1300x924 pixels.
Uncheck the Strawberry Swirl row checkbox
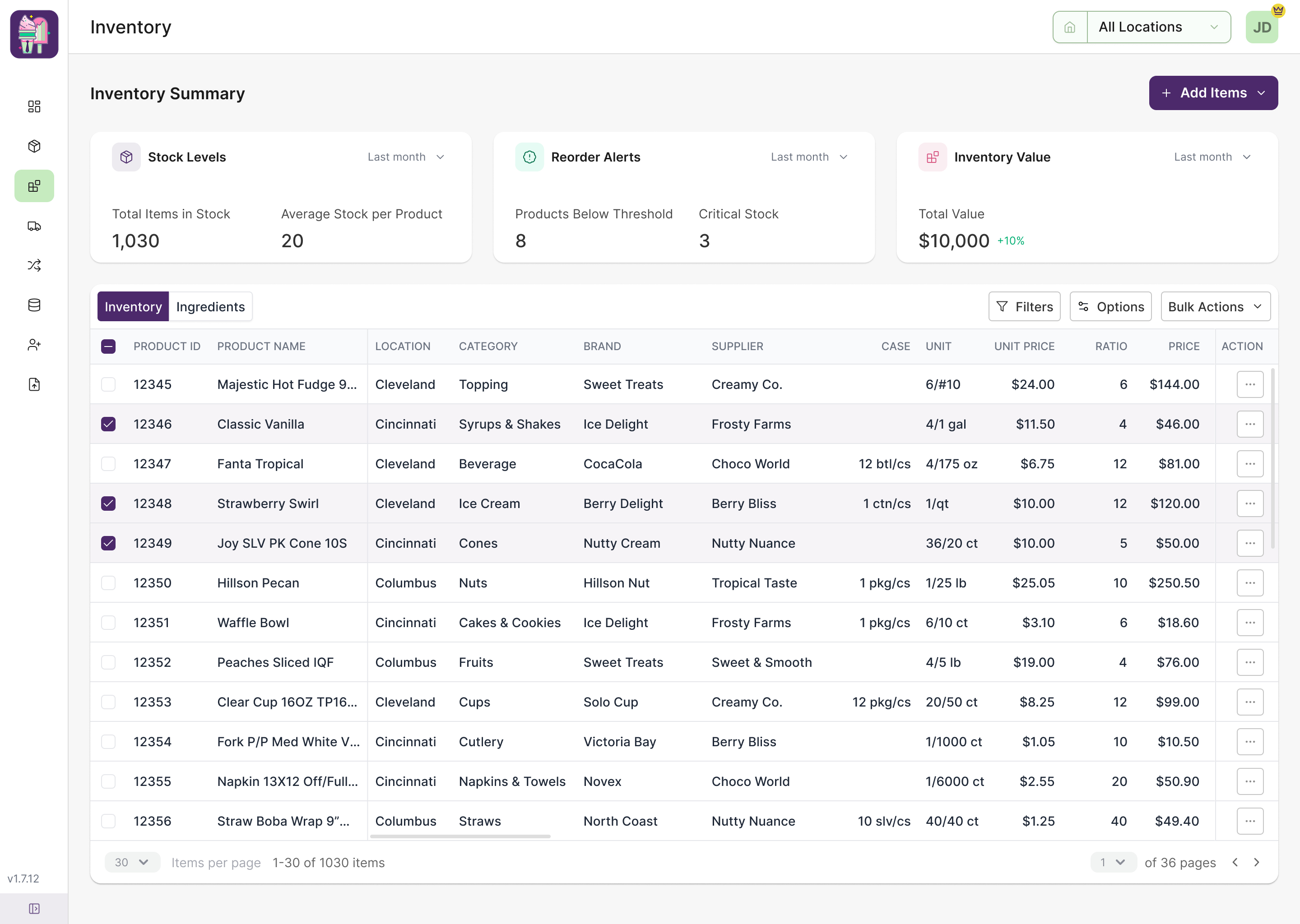(x=108, y=504)
